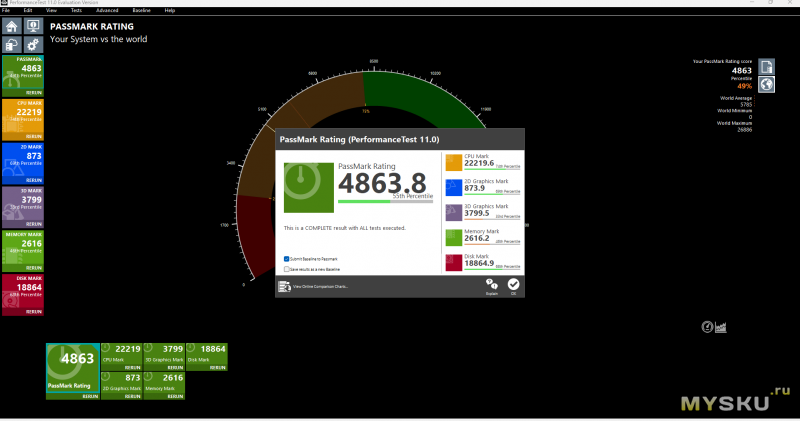Rerun from the bottom PassMark Rating tile
Image resolution: width=800 pixels, height=421 pixels.
[90, 397]
